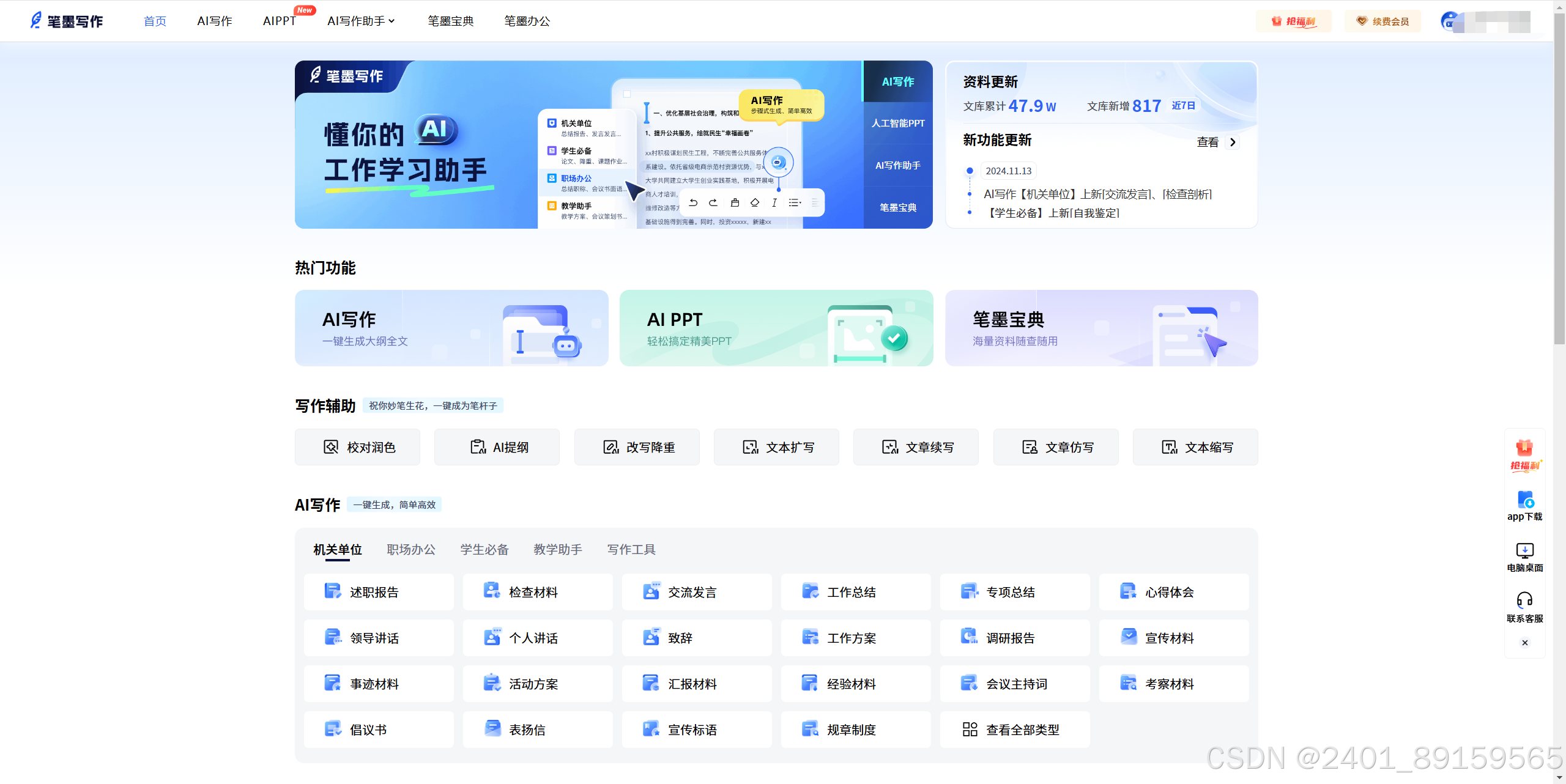Switch to the 职场办公 tab
The height and width of the screenshot is (784, 1566).
tap(411, 549)
